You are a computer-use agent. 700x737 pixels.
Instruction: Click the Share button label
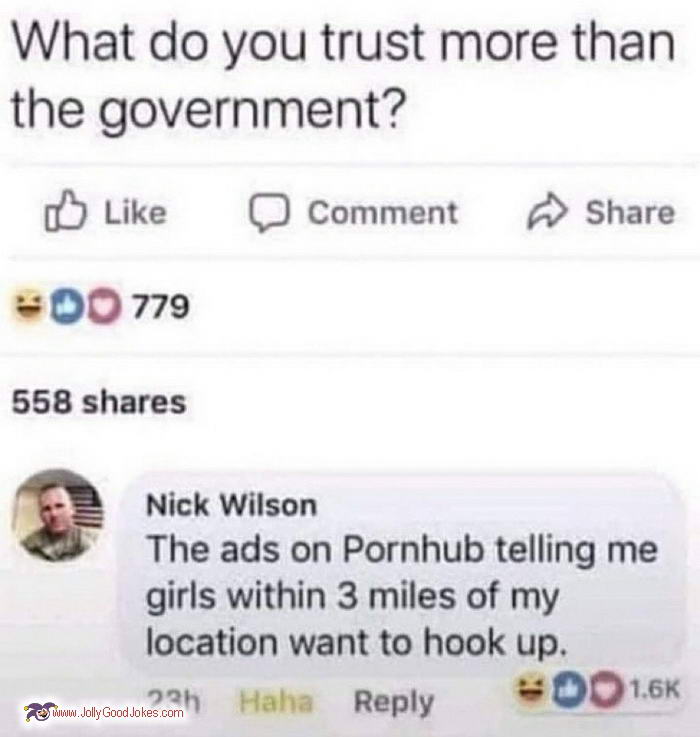pos(630,212)
